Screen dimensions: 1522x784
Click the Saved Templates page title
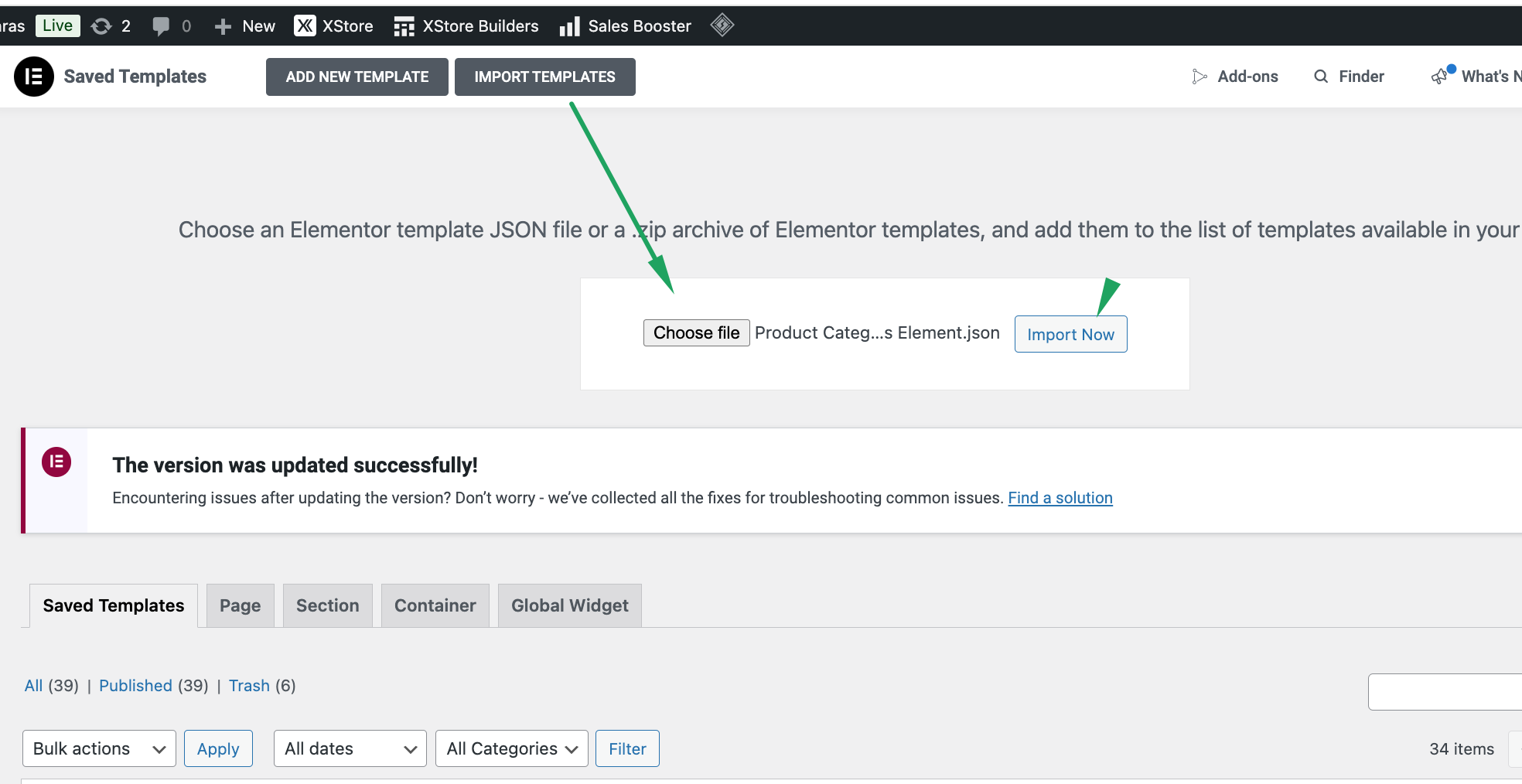[135, 77]
